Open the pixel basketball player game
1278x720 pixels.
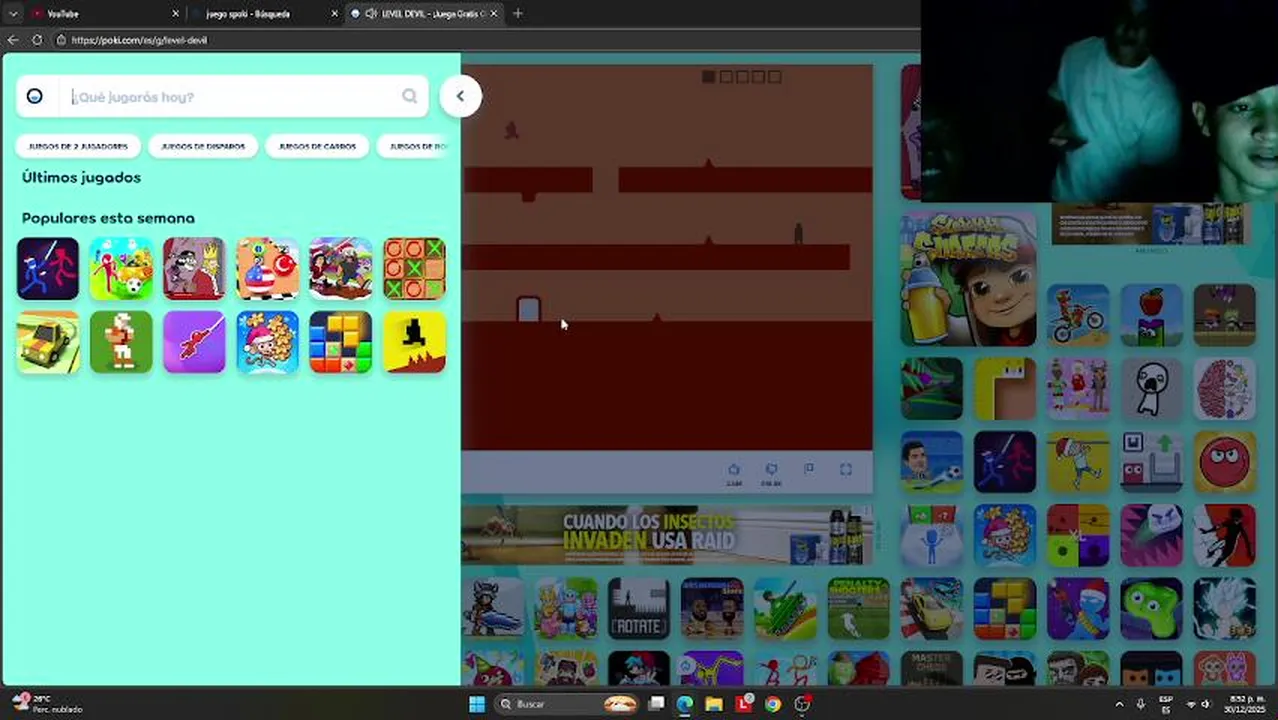click(x=121, y=342)
